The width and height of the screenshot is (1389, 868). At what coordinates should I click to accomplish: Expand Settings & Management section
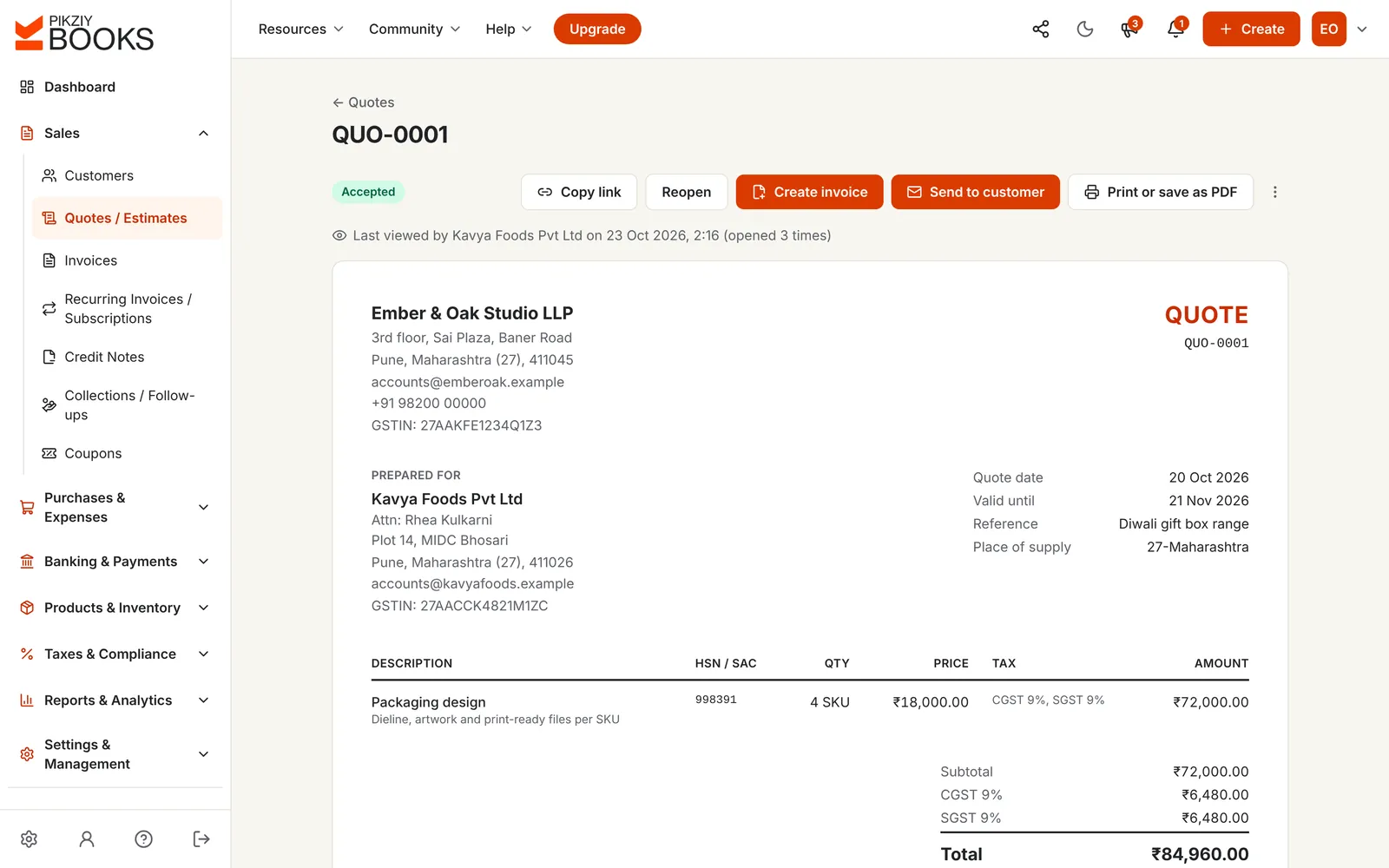[115, 754]
